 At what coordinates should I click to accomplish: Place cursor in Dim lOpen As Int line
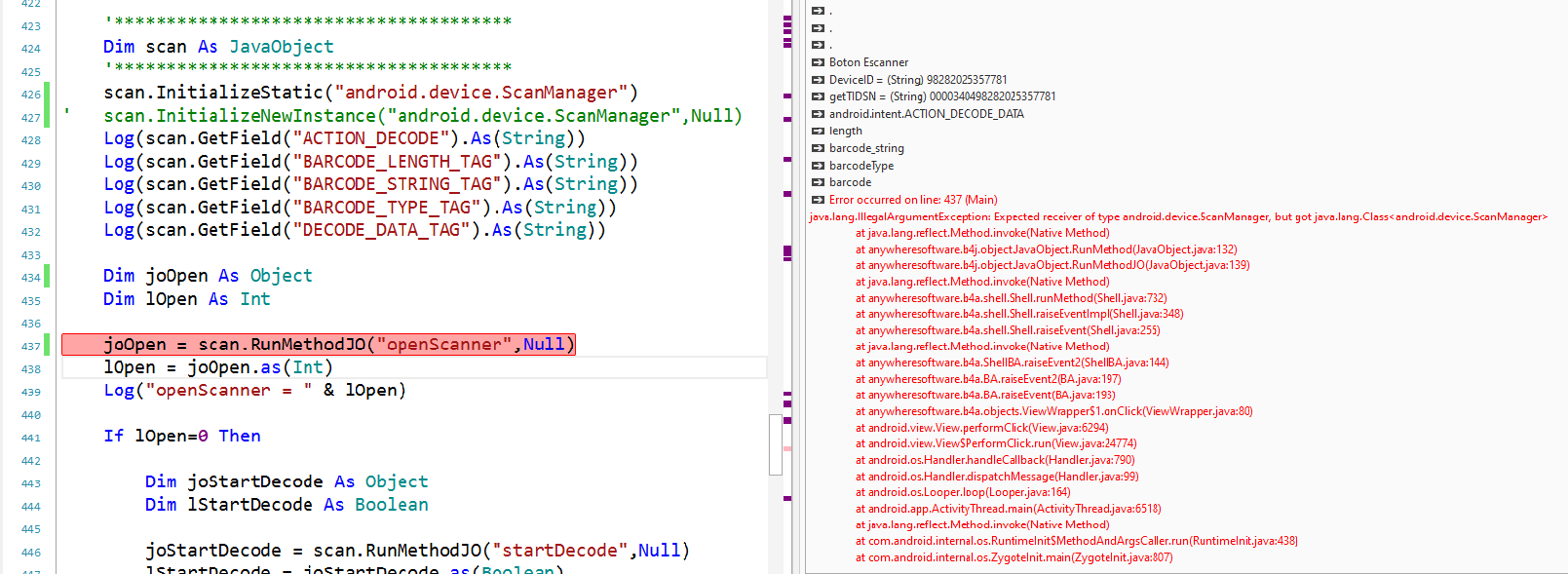point(187,299)
